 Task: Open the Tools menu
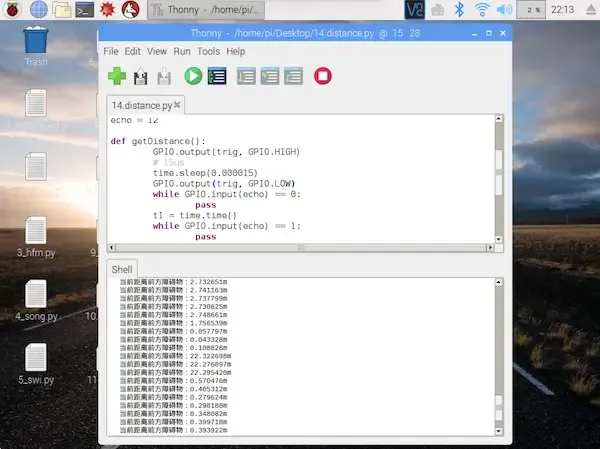point(208,51)
